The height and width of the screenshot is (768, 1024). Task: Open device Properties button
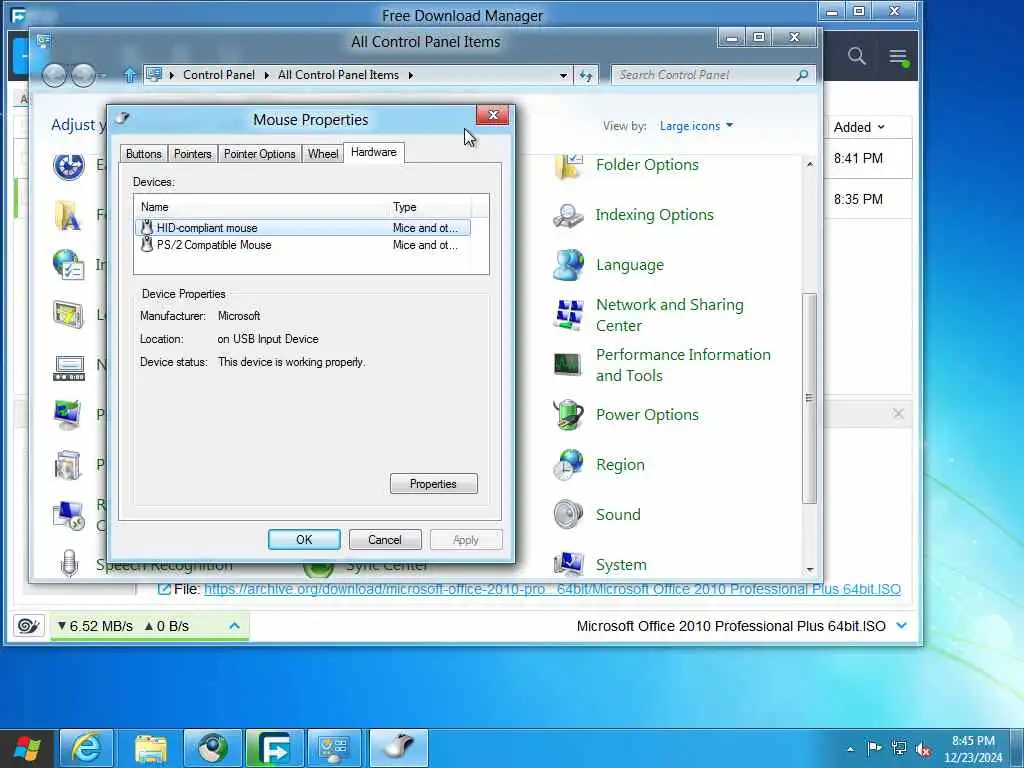point(434,484)
